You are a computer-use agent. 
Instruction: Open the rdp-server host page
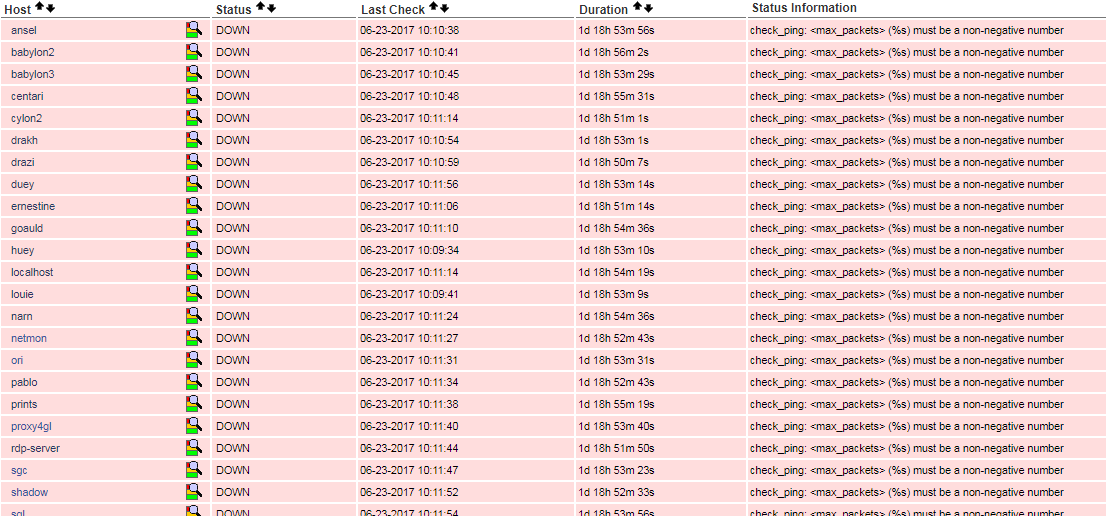[35, 448]
